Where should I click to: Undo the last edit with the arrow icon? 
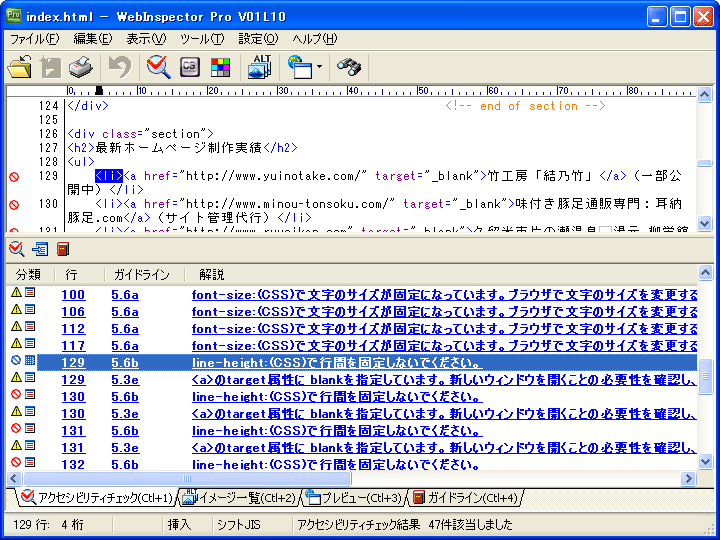pyautogui.click(x=119, y=67)
